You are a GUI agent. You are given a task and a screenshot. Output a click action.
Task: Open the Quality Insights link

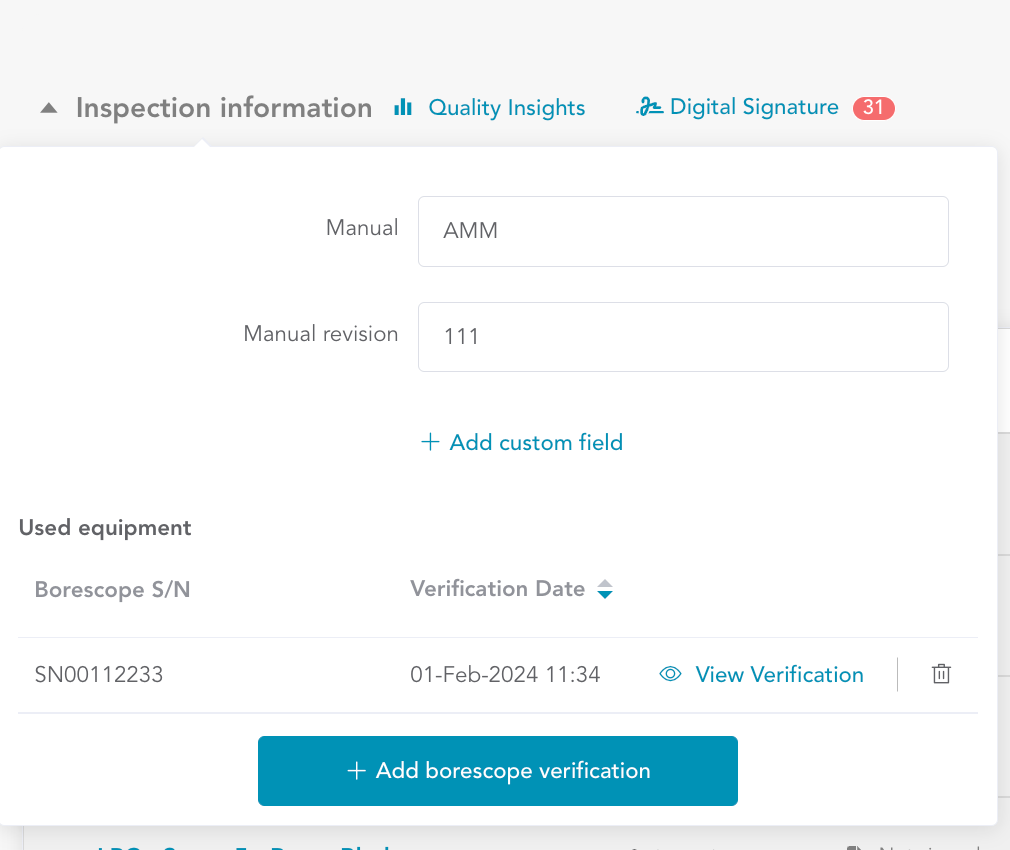point(506,108)
